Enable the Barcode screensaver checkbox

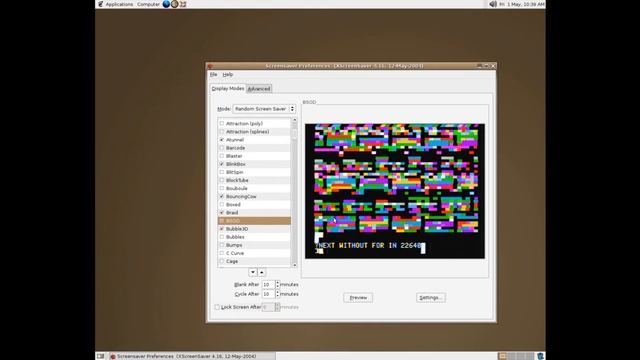click(x=222, y=148)
